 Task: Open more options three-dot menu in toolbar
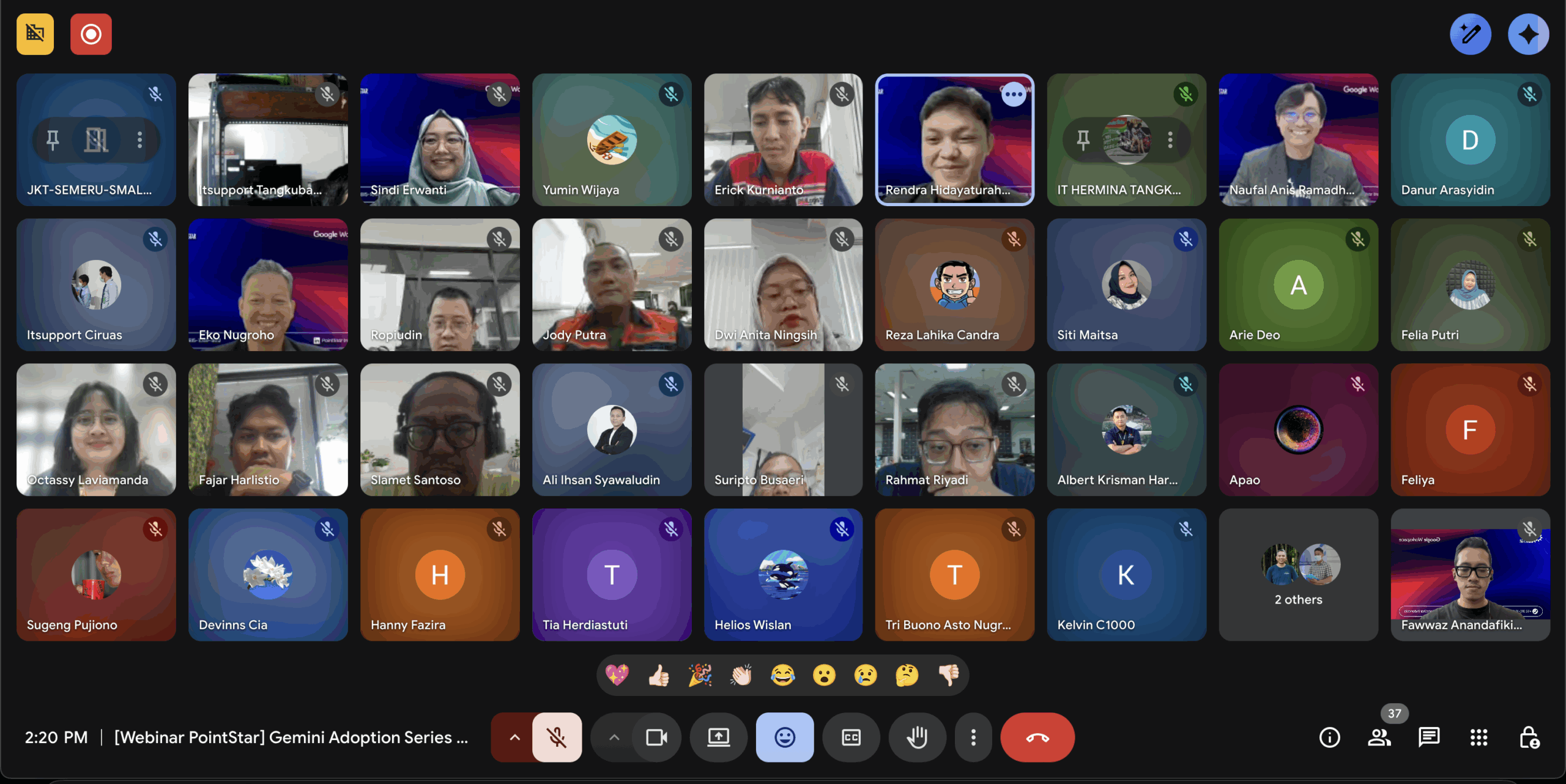pyautogui.click(x=973, y=738)
